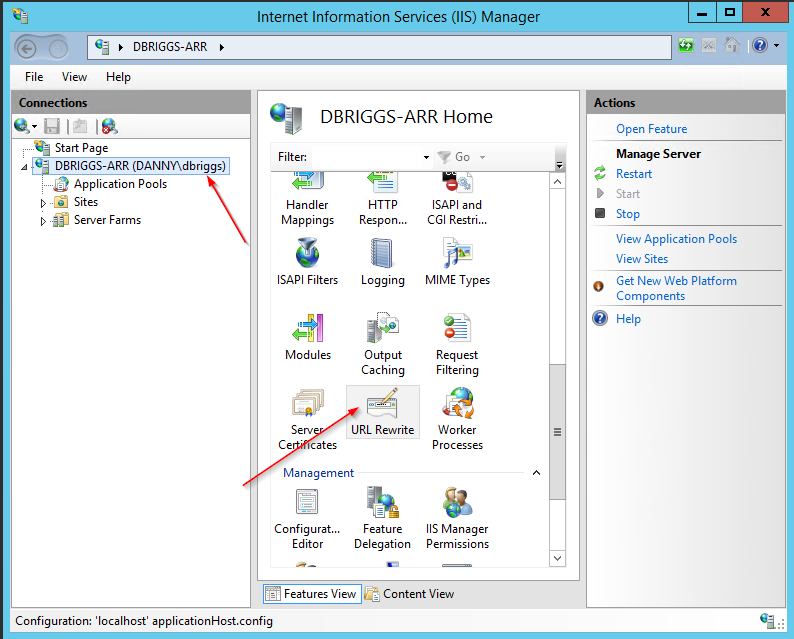Viewport: 794px width, 639px height.
Task: Click the Home toolbar icon
Action: click(x=731, y=46)
